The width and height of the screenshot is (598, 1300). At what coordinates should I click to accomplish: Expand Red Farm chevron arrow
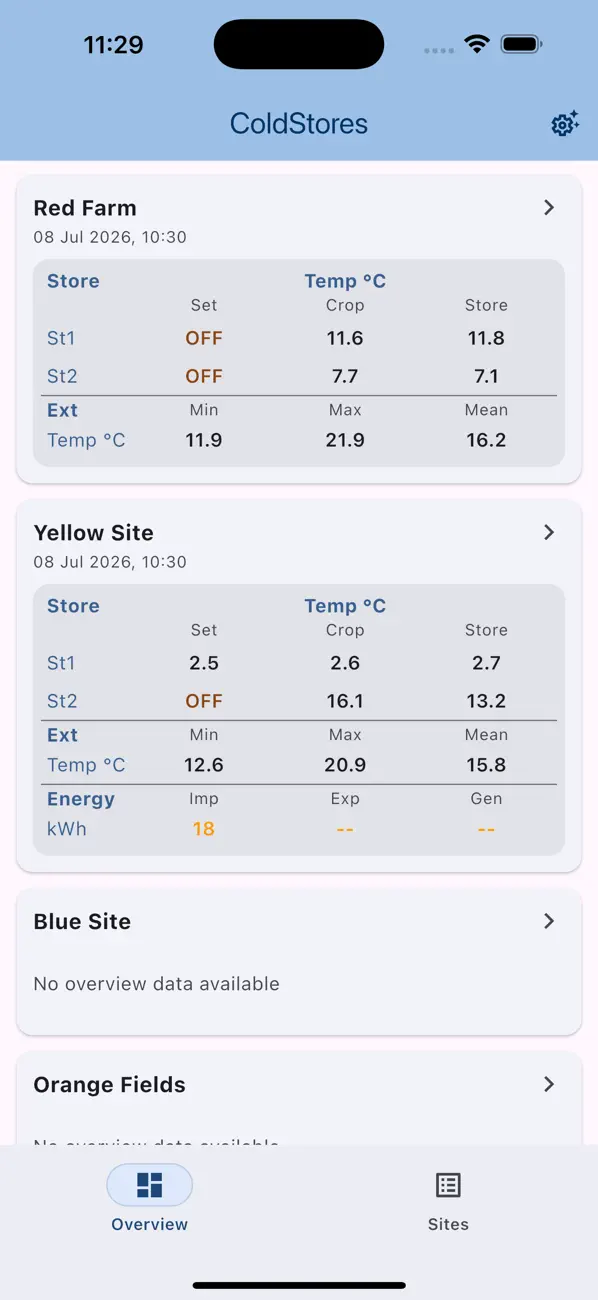(x=549, y=208)
